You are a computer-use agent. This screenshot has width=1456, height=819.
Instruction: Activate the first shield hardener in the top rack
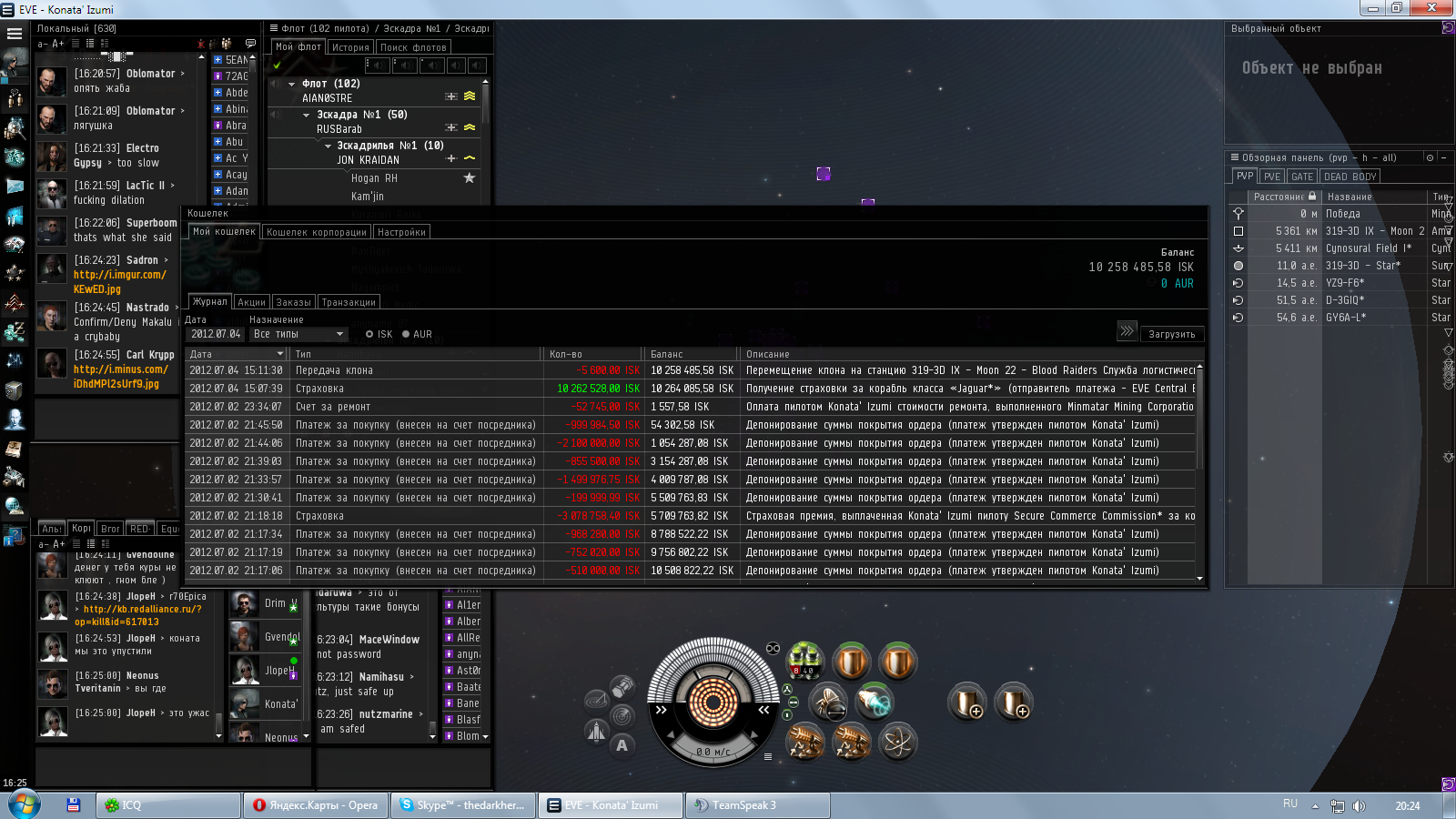[x=852, y=662]
